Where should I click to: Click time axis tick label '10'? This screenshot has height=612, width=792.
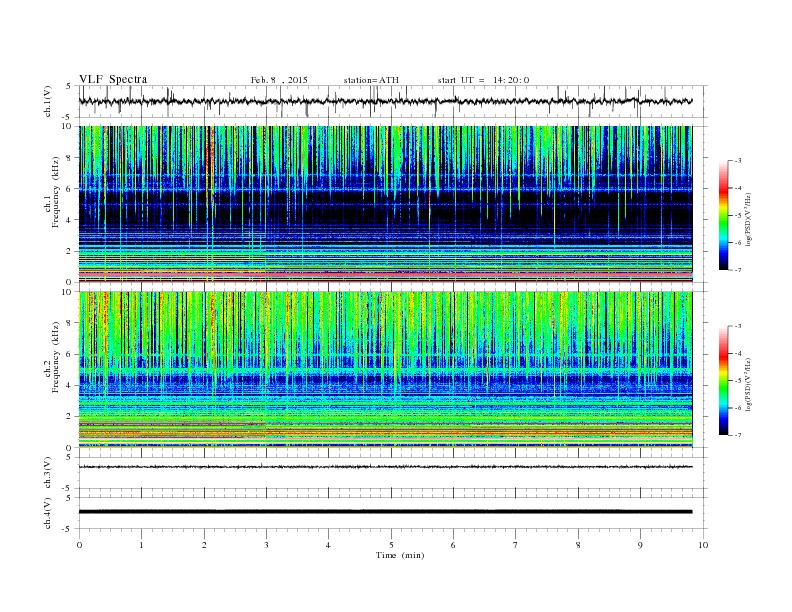703,545
